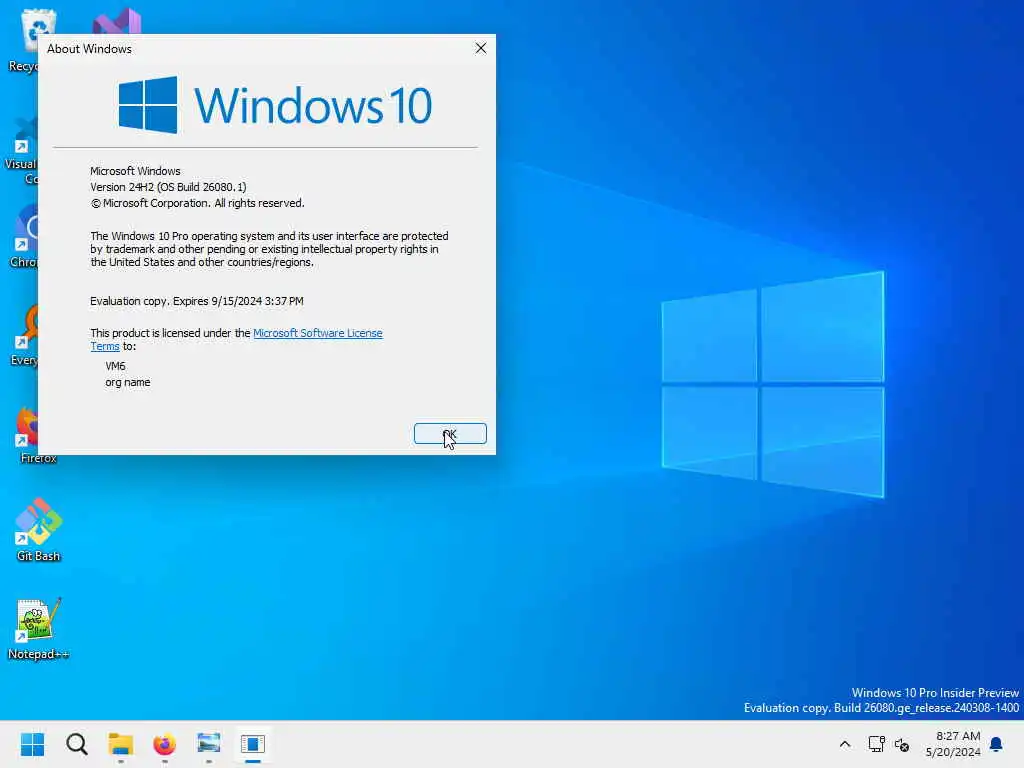Click the 'VM6' licensee name
1024x768 pixels.
tap(115, 366)
